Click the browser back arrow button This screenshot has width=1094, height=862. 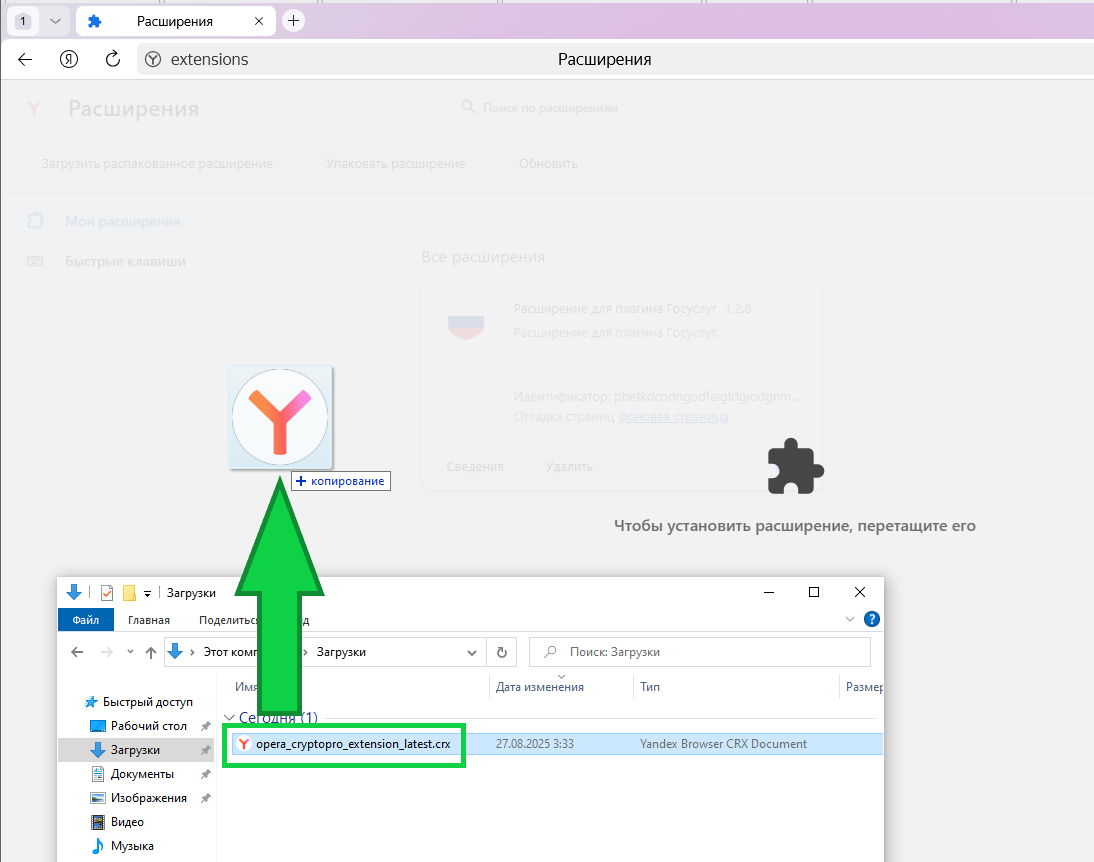click(x=25, y=59)
